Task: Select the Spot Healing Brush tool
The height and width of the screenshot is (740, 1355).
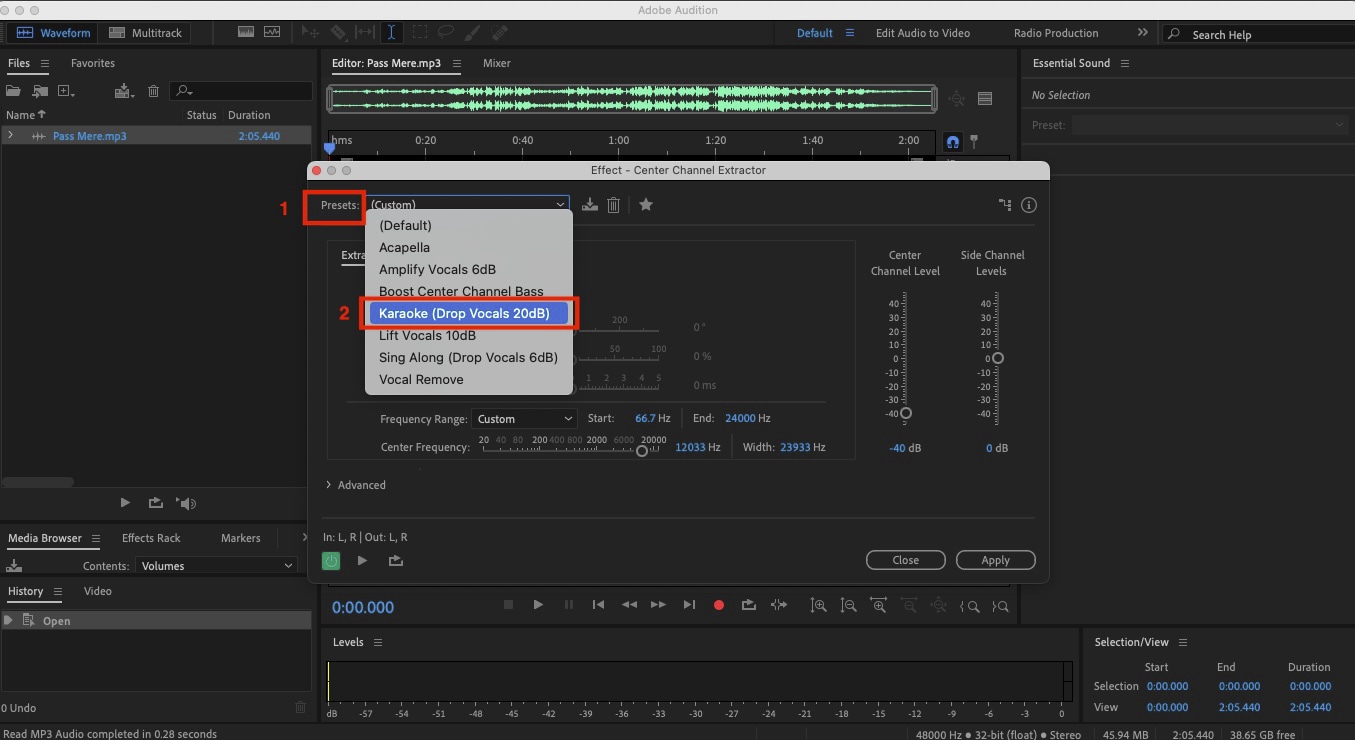Action: coord(500,32)
